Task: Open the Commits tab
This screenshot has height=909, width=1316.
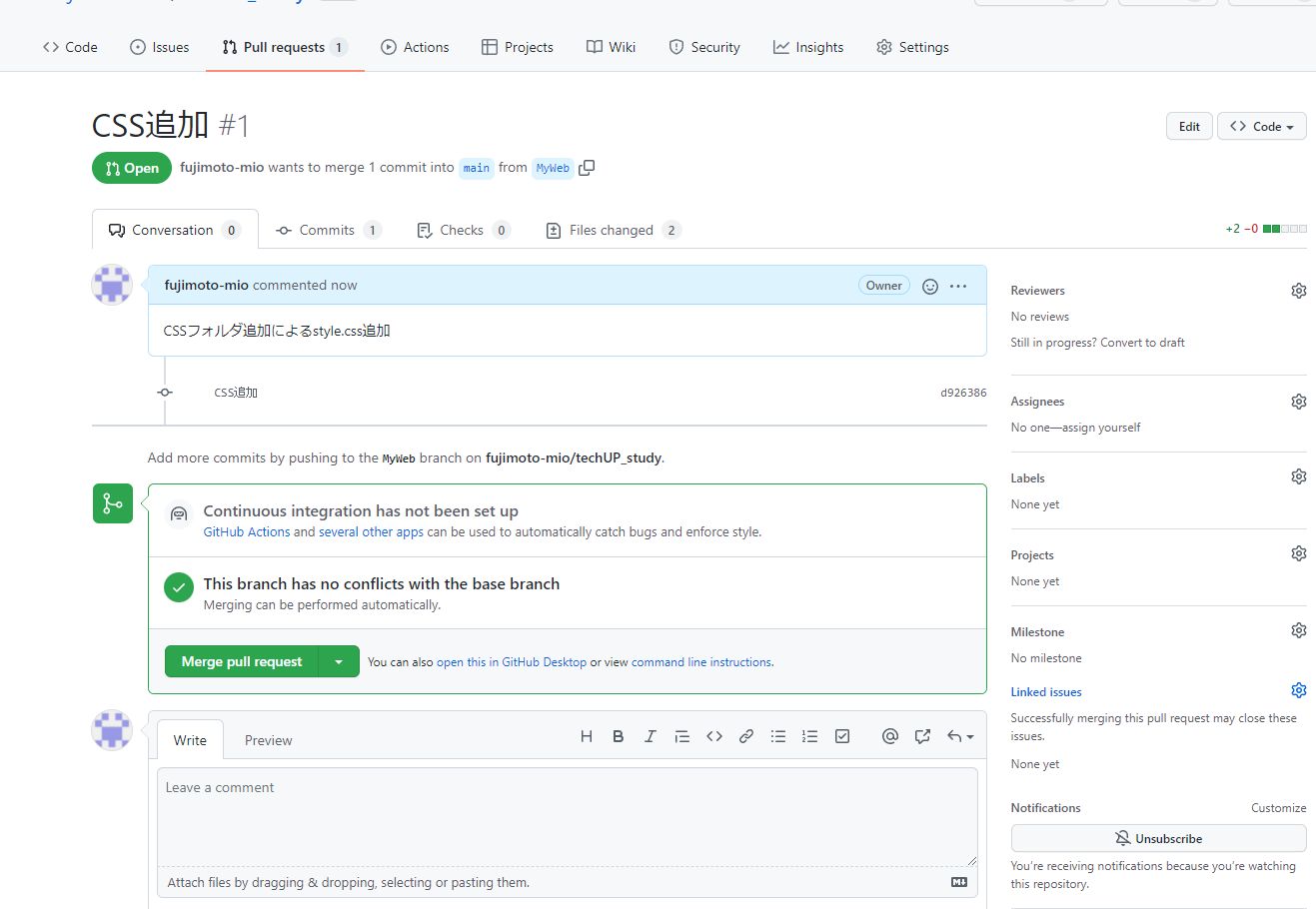Action: point(328,230)
